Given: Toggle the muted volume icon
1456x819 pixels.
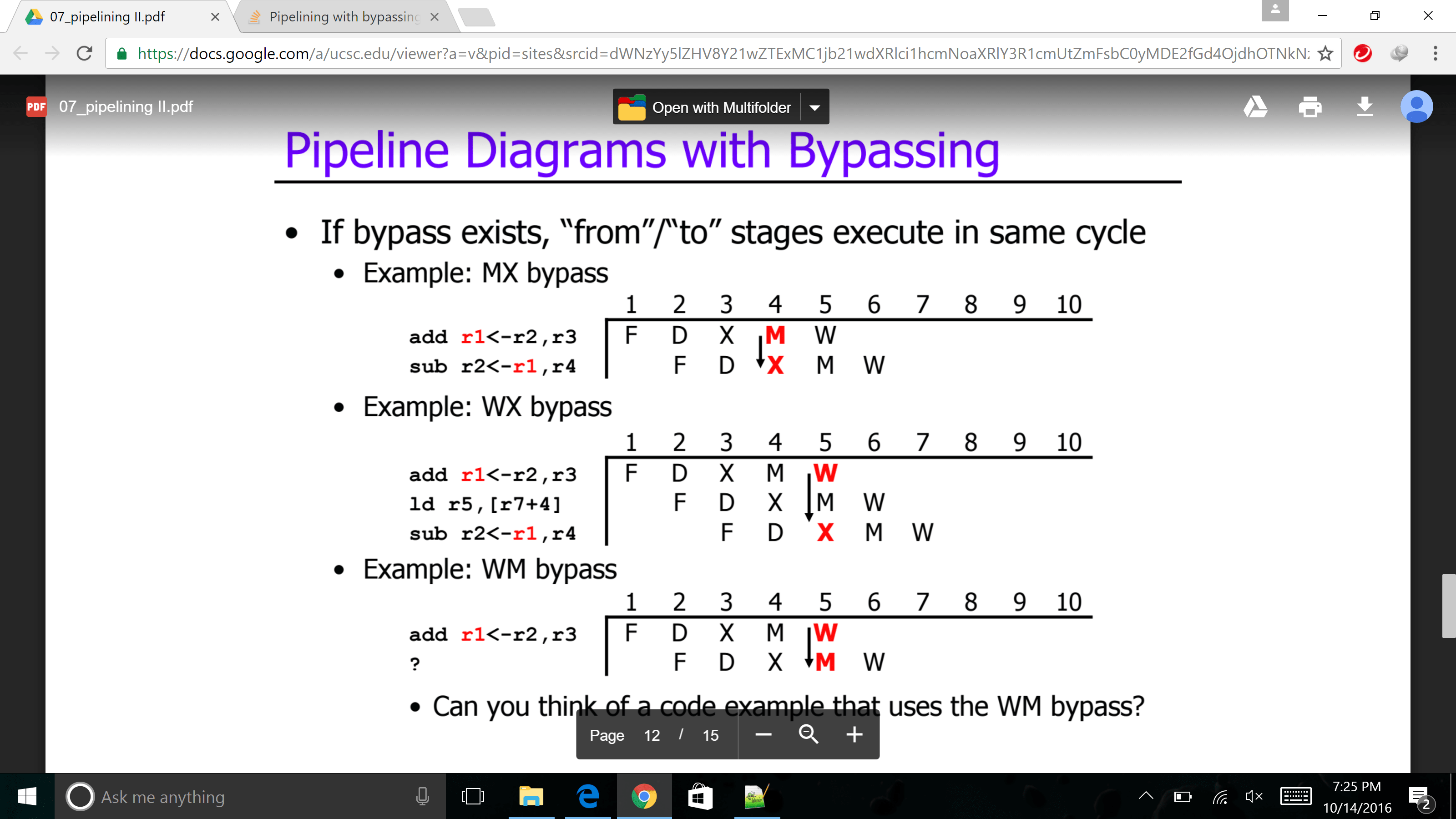Looking at the screenshot, I should click(x=1254, y=797).
